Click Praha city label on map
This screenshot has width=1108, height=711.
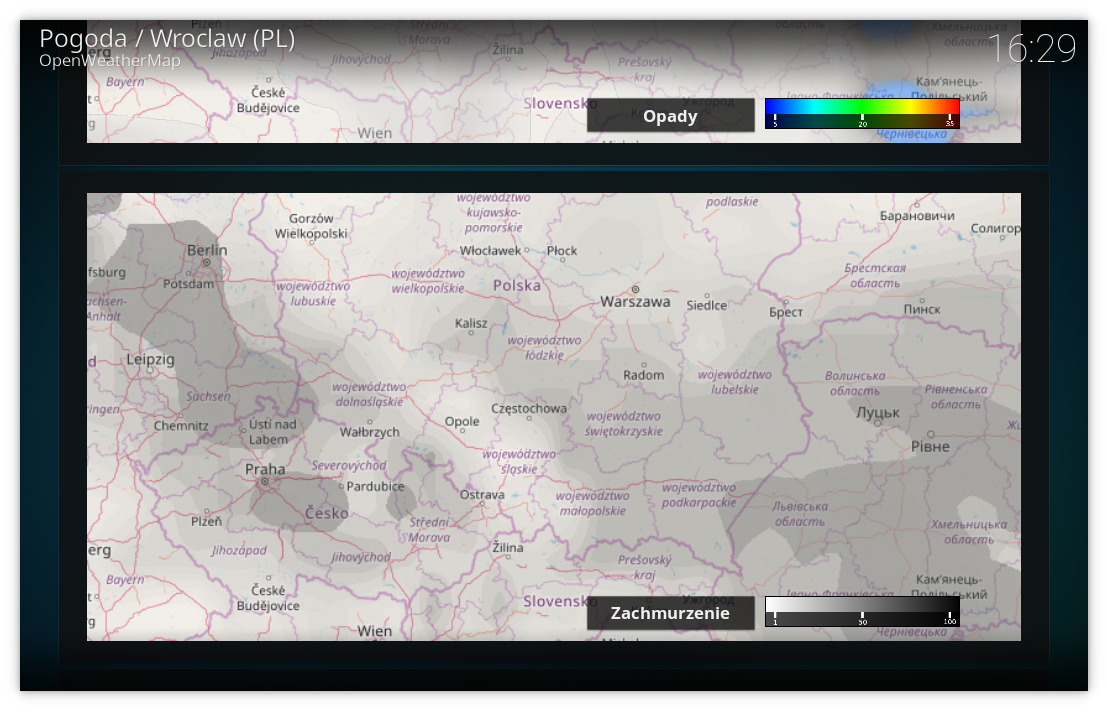(x=265, y=469)
